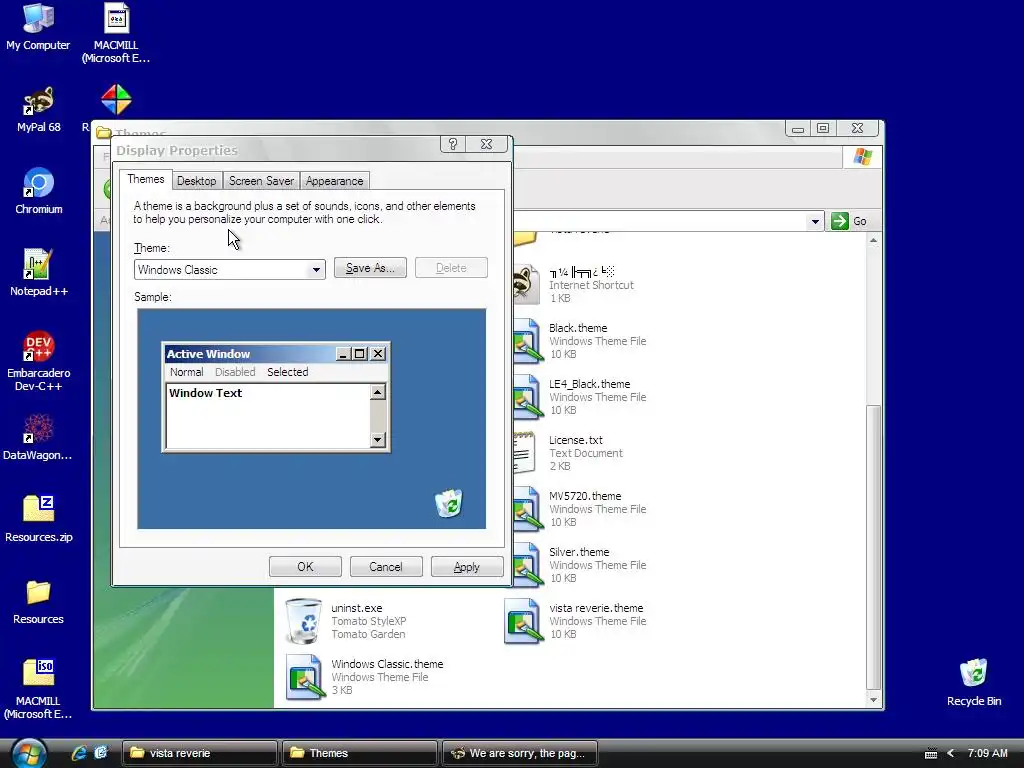This screenshot has width=1024, height=768.
Task: Click the Go button in Explorer address bar
Action: pyautogui.click(x=849, y=221)
